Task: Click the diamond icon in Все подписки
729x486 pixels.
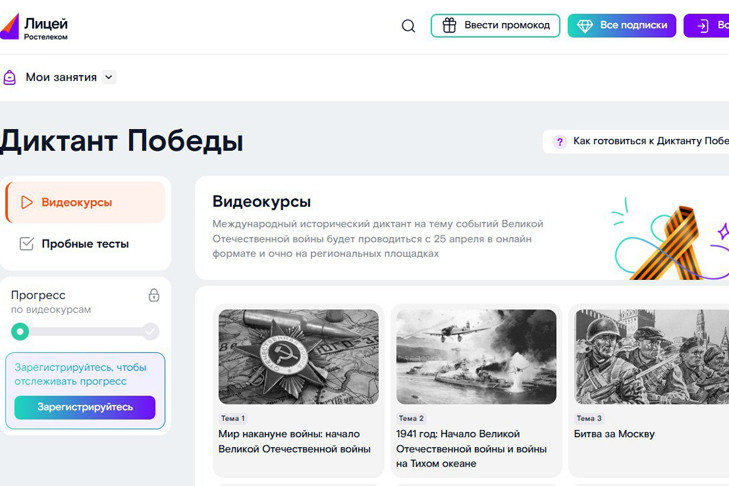Action: (x=585, y=26)
